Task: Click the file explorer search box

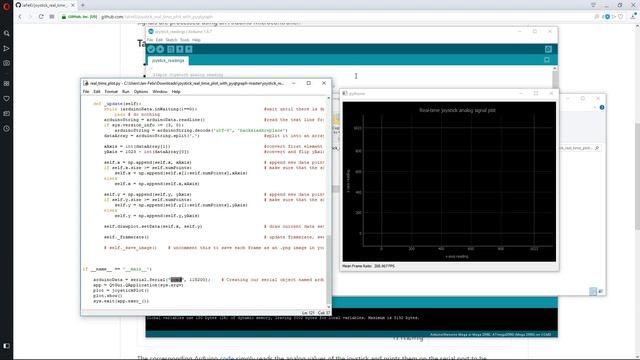Action: (x=579, y=148)
